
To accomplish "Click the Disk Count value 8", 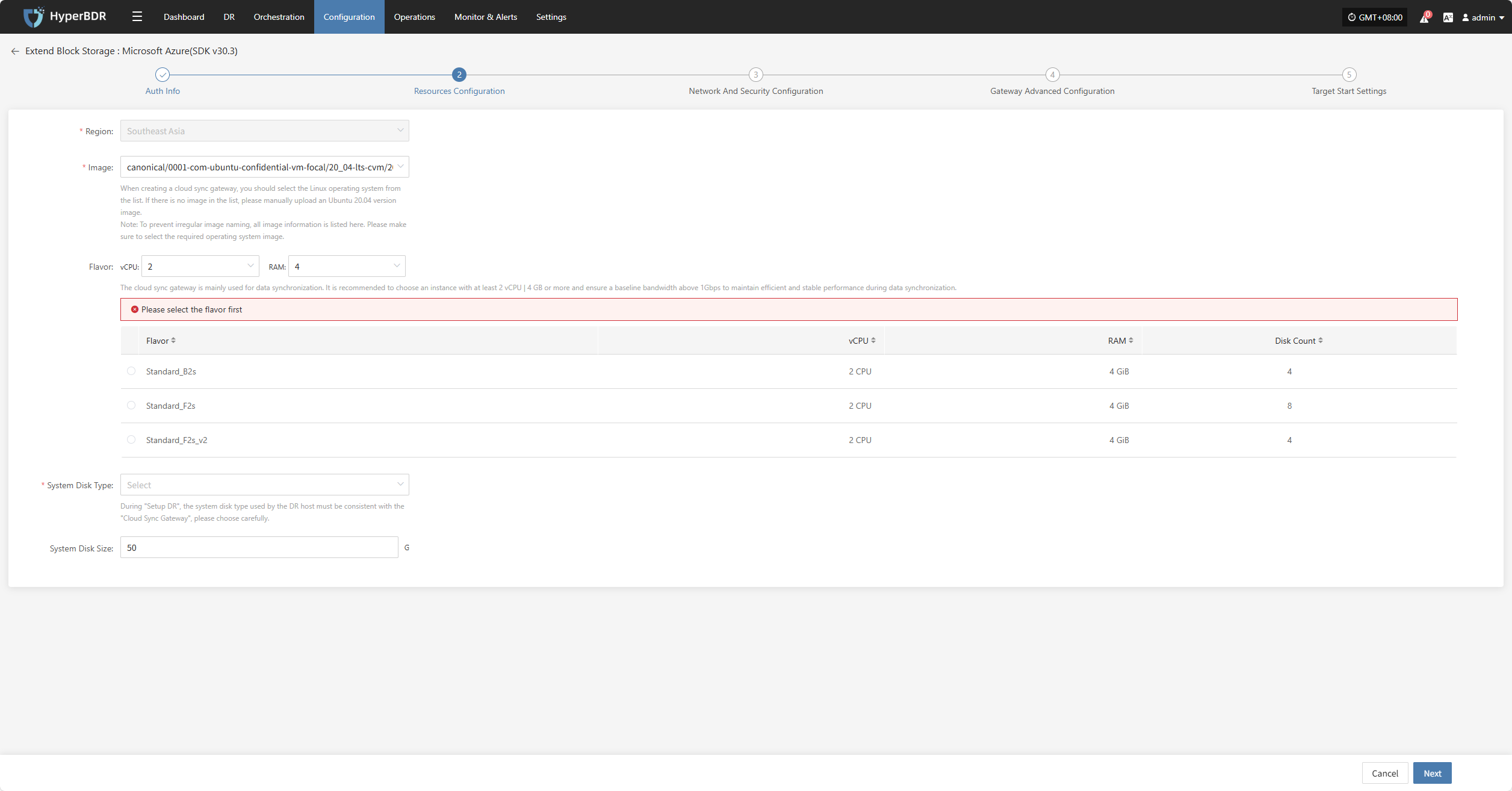I will (1289, 406).
